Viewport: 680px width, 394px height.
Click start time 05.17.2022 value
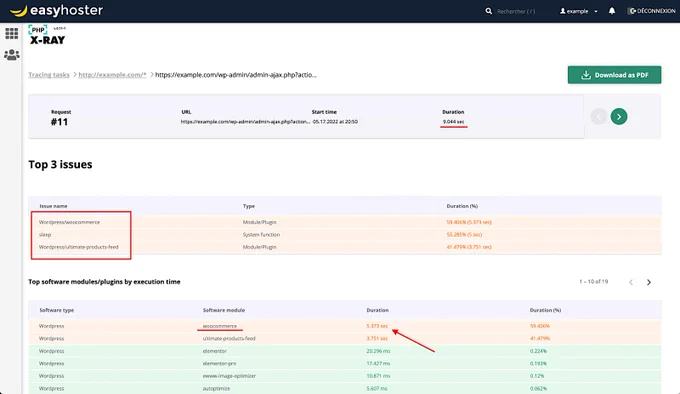[x=335, y=122]
